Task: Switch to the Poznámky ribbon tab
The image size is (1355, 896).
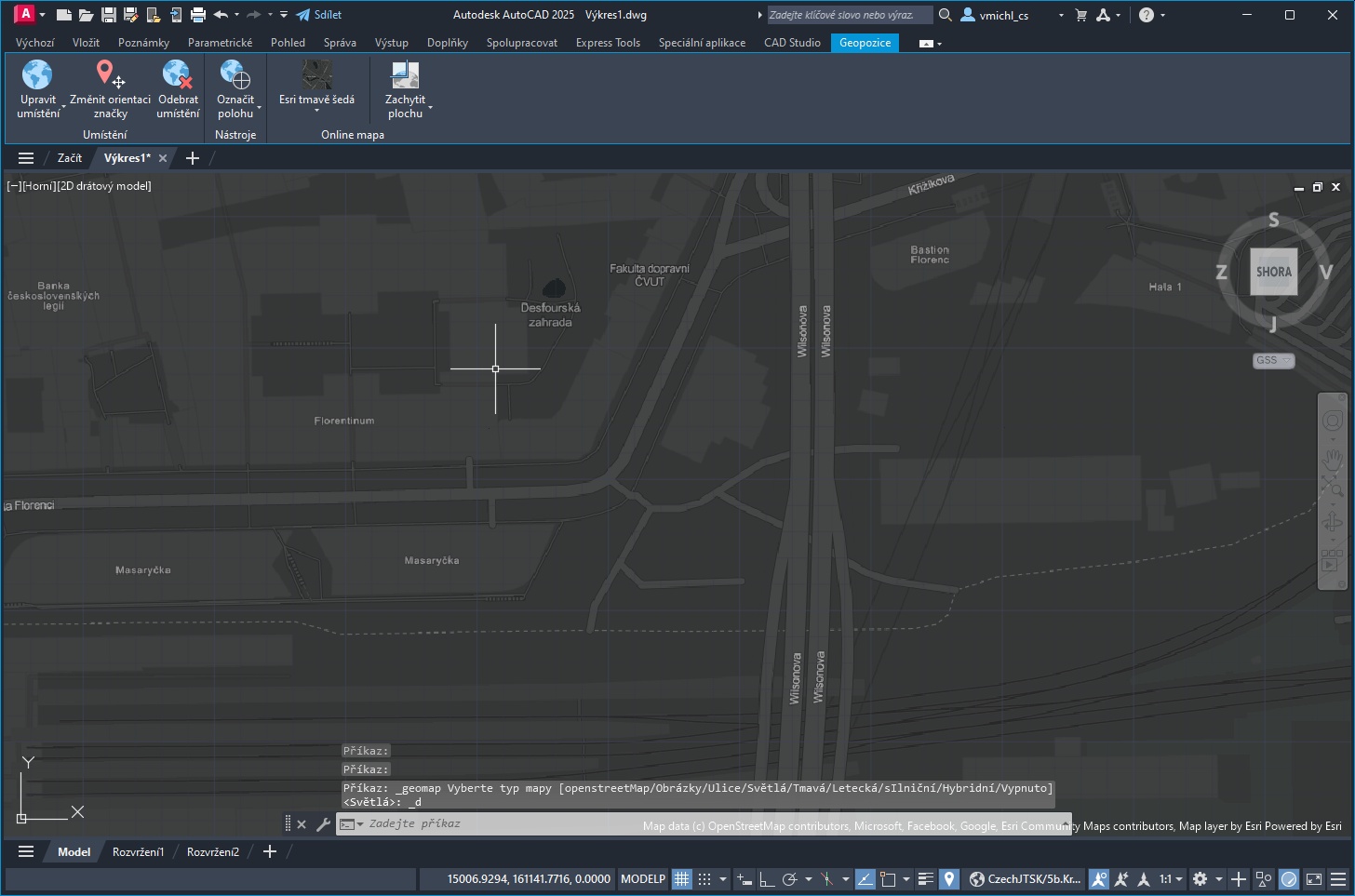Action: pos(143,43)
